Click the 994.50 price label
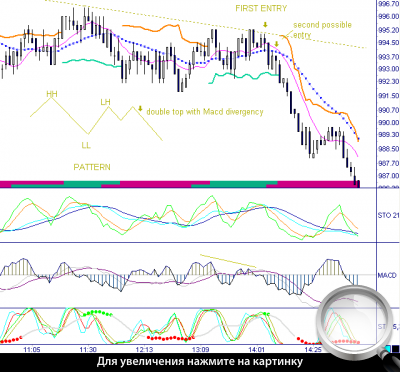The width and height of the screenshot is (400, 372). click(x=389, y=43)
